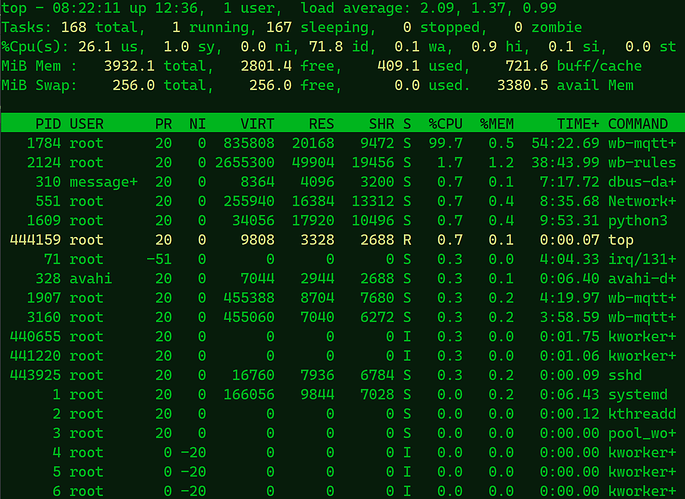Select the %MEM column header
Image resolution: width=685 pixels, height=499 pixels.
click(497, 124)
